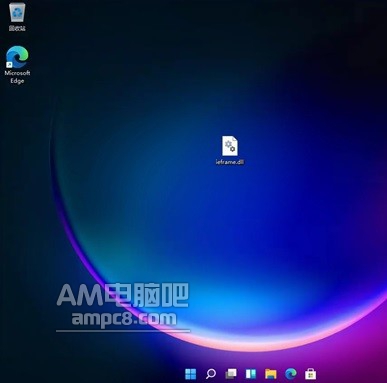Launch Microsoft Edge from the taskbar
Screen dimensions: 387x383
coord(291,374)
